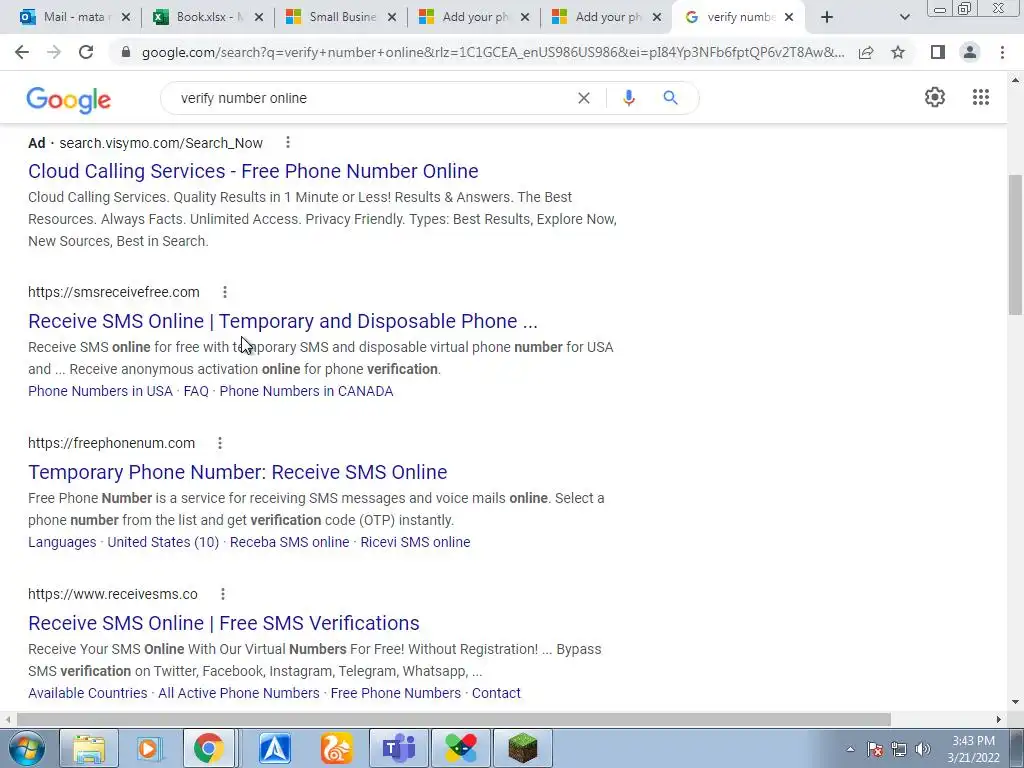Open the Available Countries sitelink
The width and height of the screenshot is (1024, 768).
(88, 693)
